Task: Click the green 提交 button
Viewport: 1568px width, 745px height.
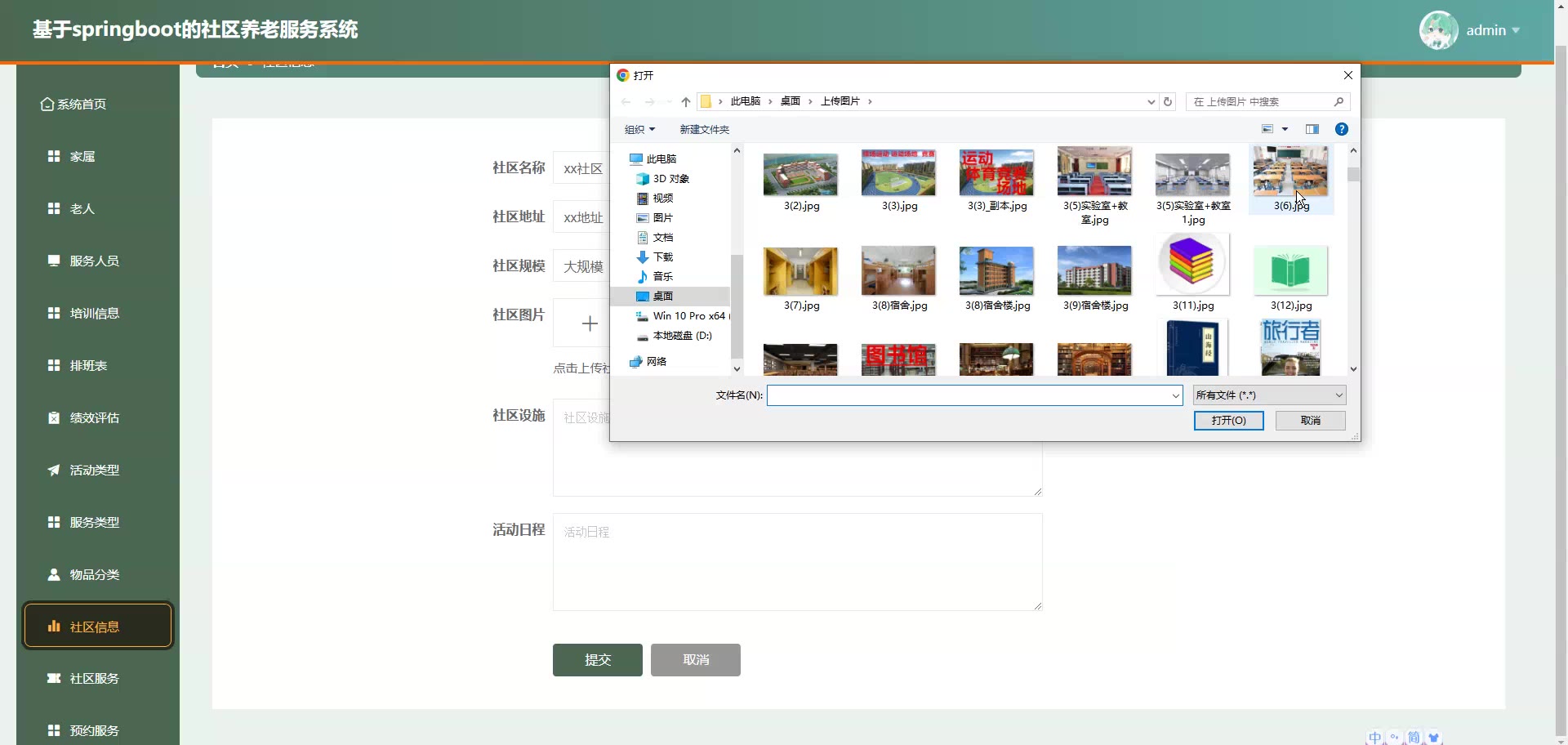Action: [598, 660]
